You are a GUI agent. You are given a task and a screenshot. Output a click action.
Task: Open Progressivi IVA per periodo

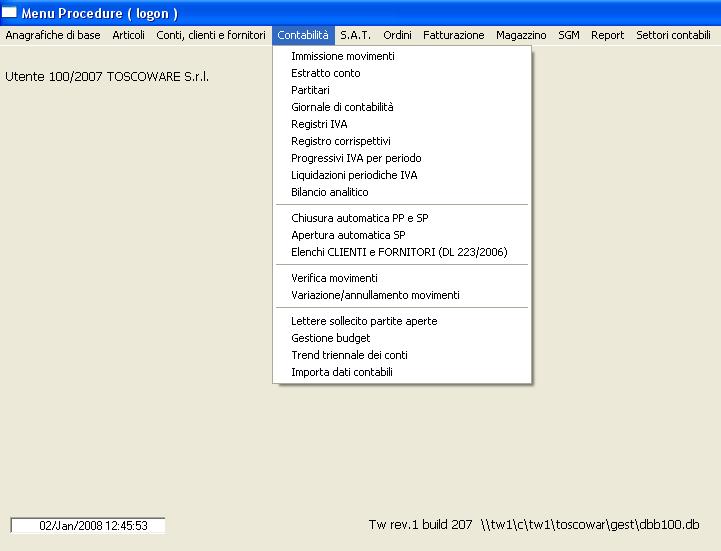coord(402,158)
